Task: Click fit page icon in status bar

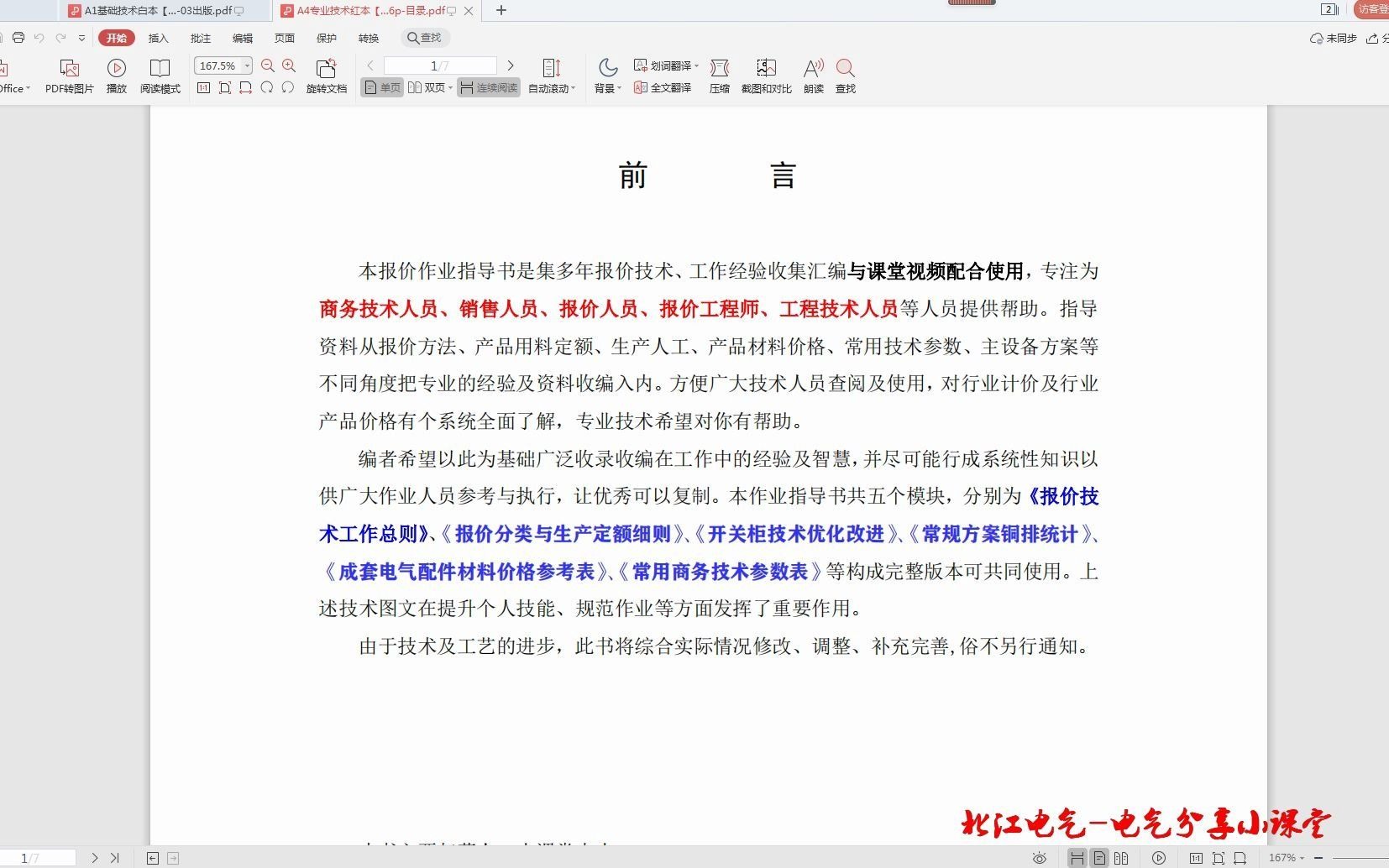Action: pyautogui.click(x=1218, y=858)
